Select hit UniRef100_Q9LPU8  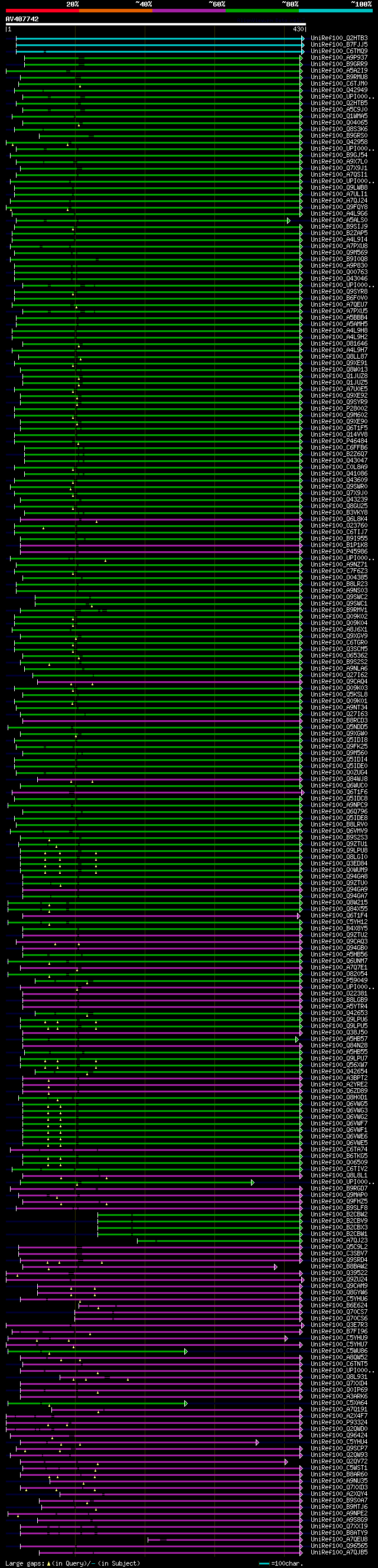pyautogui.click(x=339, y=850)
